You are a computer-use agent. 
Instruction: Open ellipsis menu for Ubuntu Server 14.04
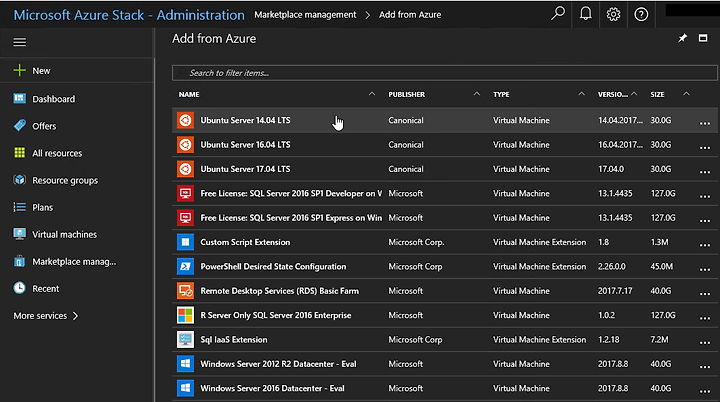tap(705, 123)
